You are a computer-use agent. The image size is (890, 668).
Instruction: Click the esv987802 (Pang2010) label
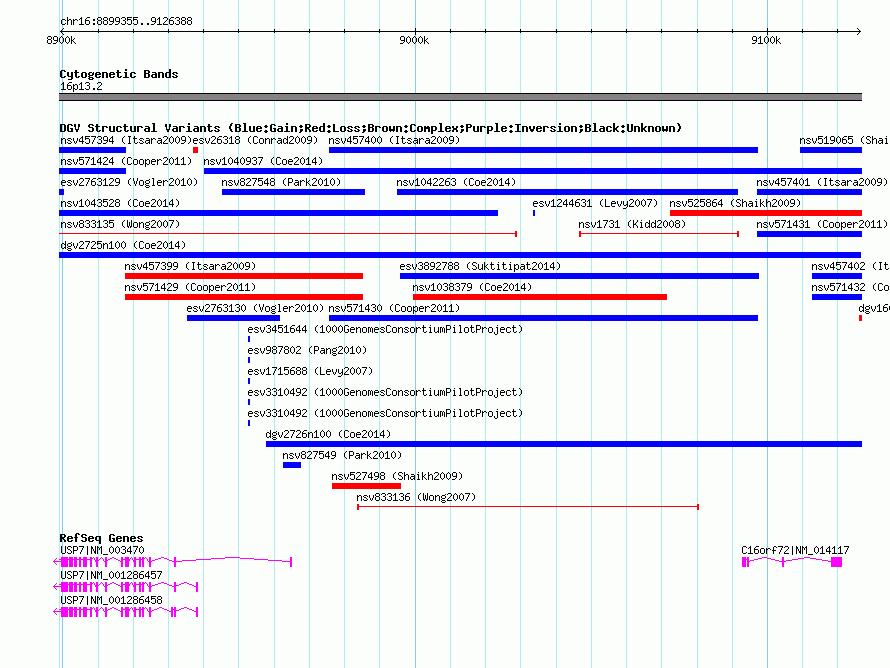307,350
